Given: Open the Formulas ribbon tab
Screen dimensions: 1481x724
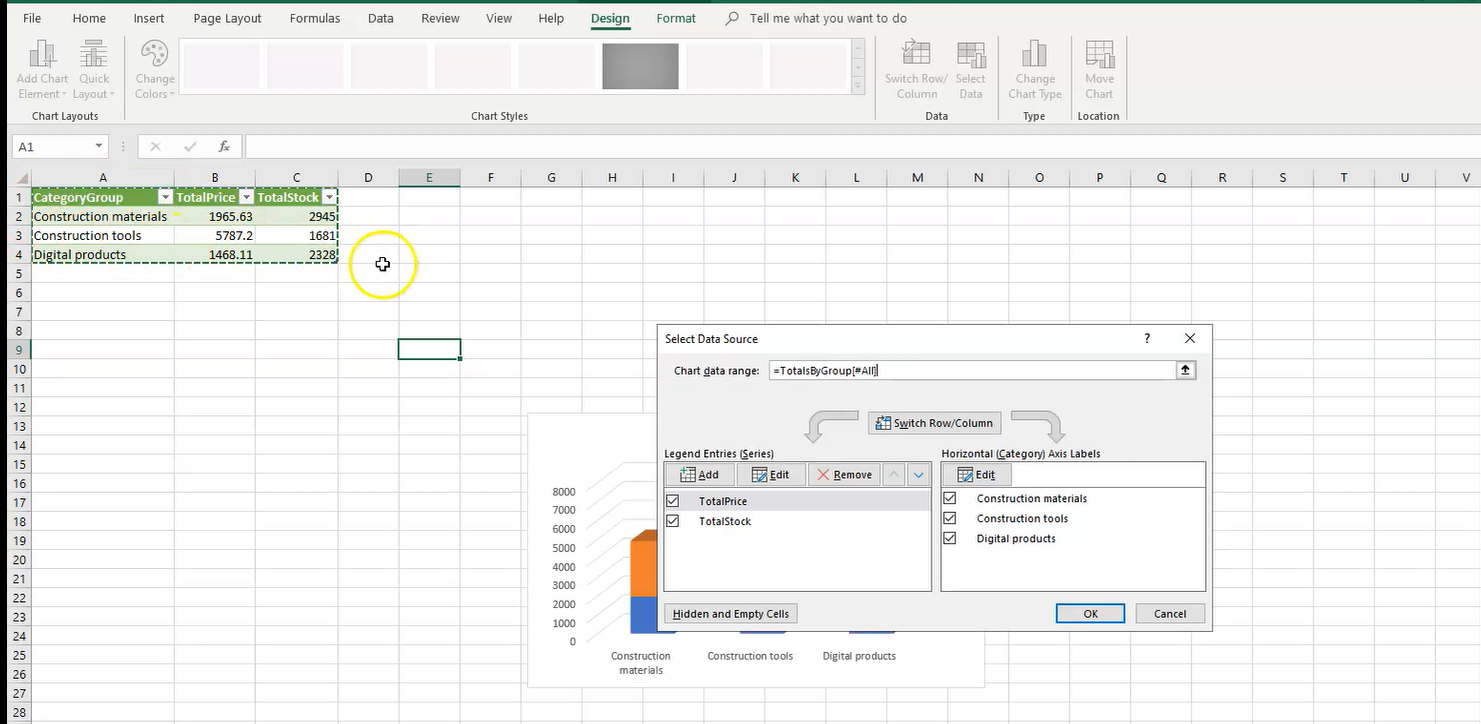Looking at the screenshot, I should click(x=314, y=18).
